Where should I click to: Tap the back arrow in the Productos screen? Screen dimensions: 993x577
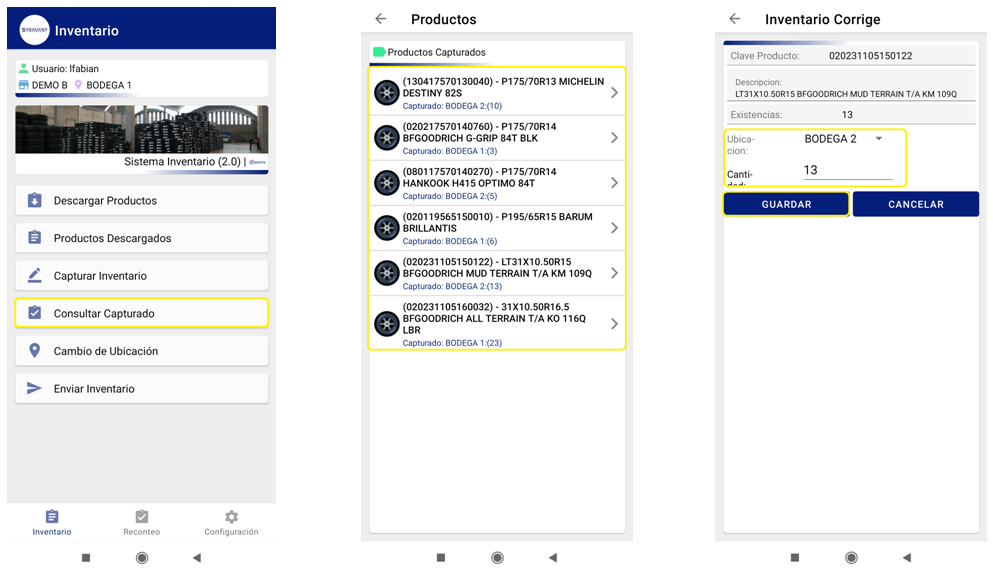click(381, 19)
